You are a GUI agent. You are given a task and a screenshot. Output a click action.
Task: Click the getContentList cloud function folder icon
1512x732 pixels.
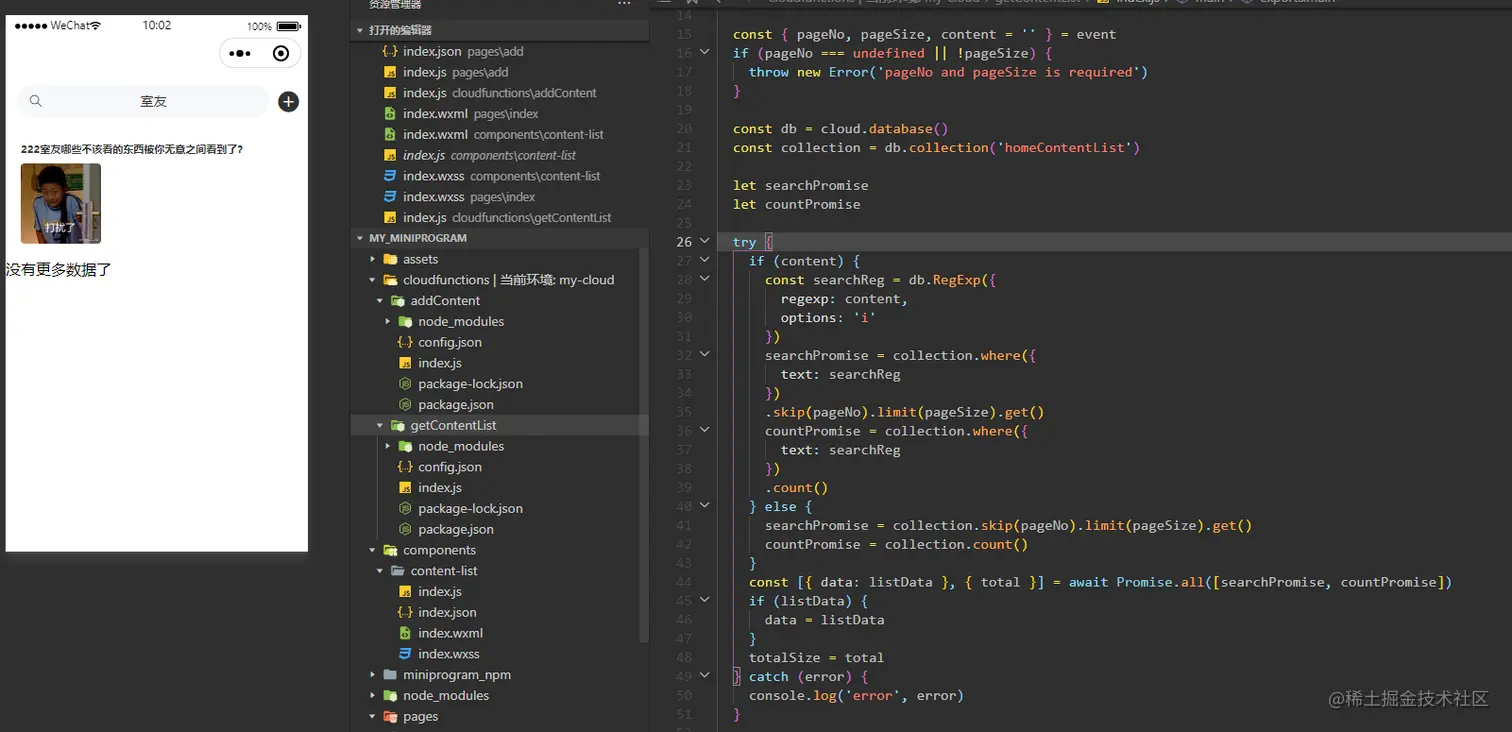(397, 425)
